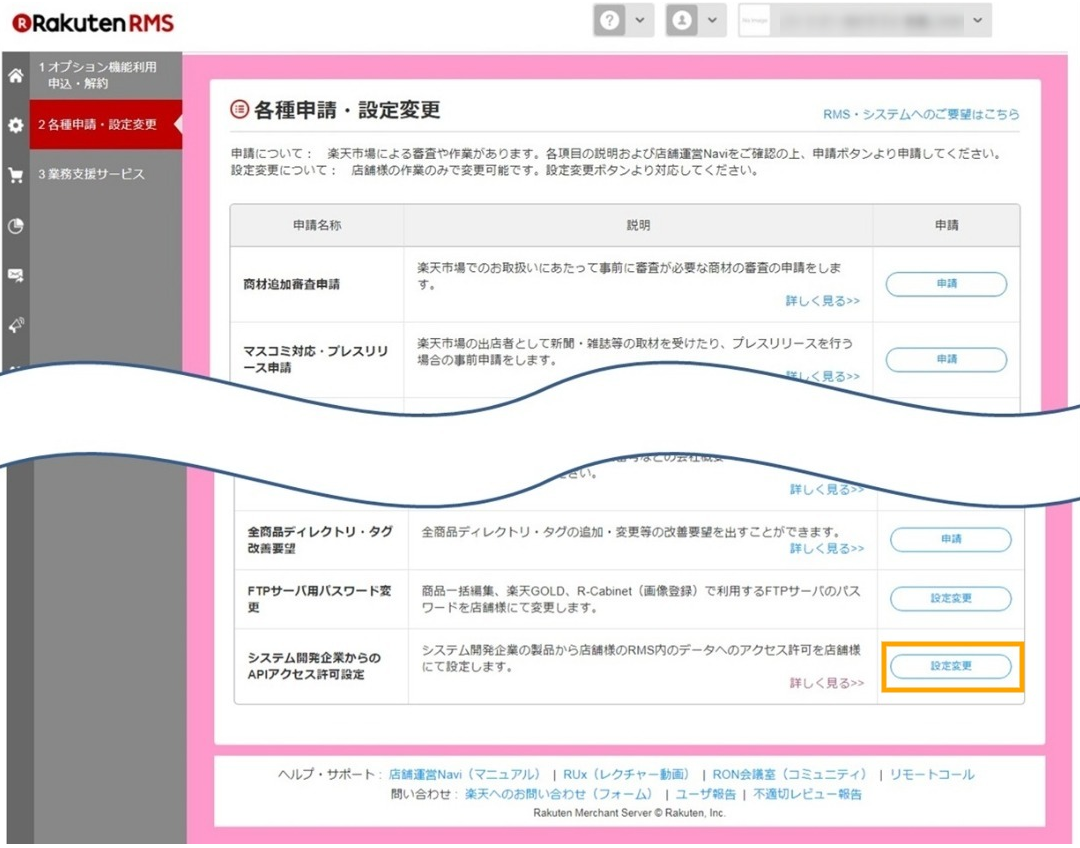Click the FTPサーバ用パスワード変更 row name
The width and height of the screenshot is (1080, 848).
(320, 599)
